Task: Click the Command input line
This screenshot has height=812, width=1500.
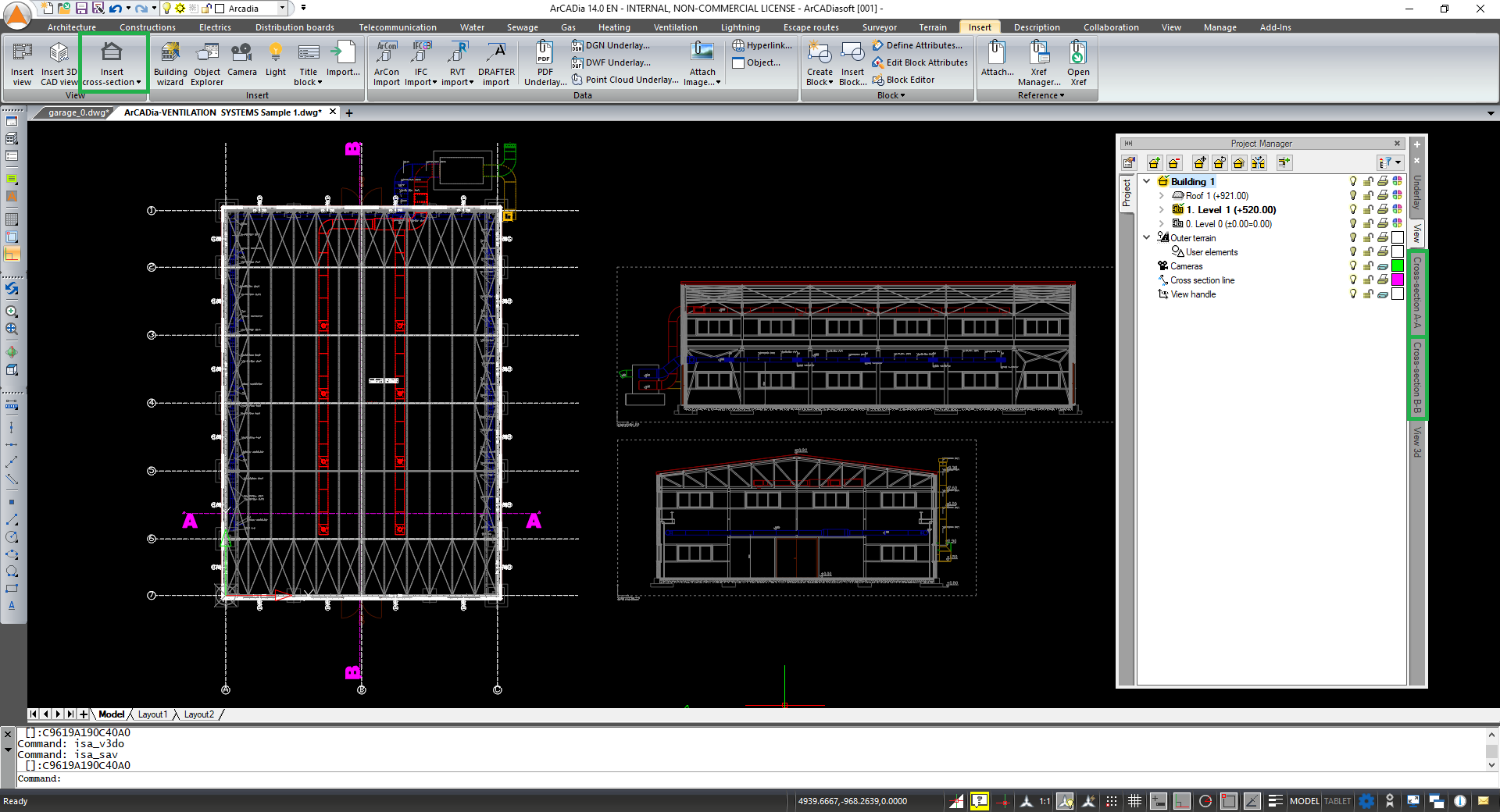Action: click(750, 778)
